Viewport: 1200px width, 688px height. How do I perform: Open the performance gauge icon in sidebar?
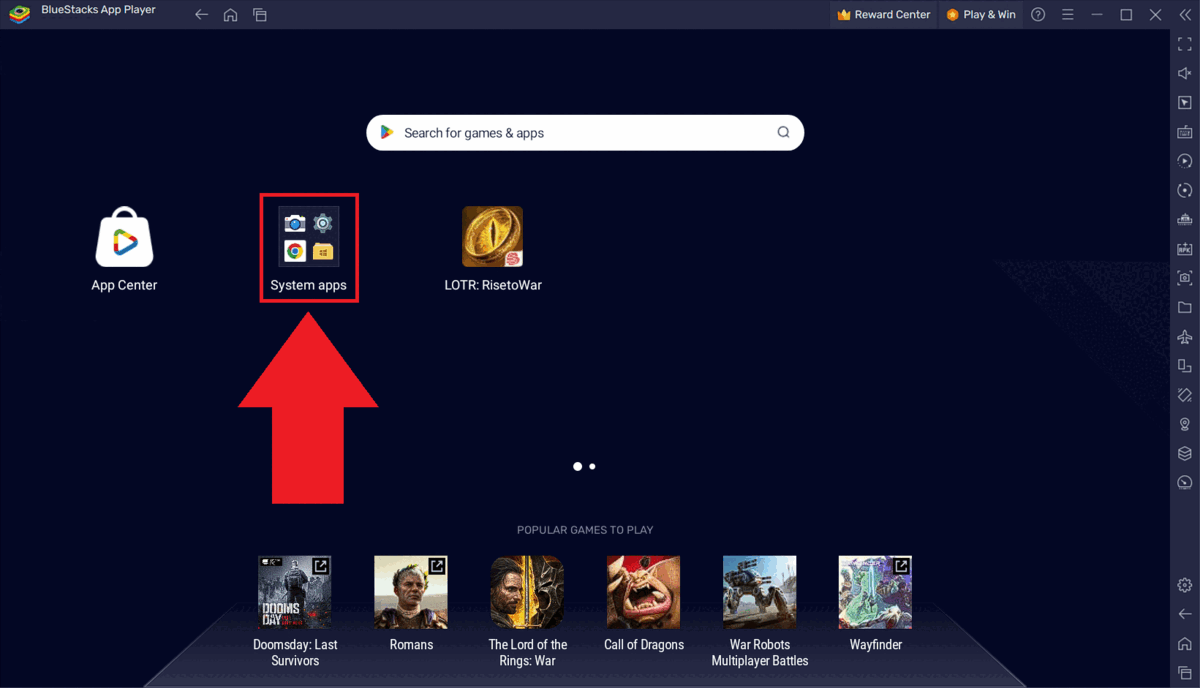[x=1185, y=483]
